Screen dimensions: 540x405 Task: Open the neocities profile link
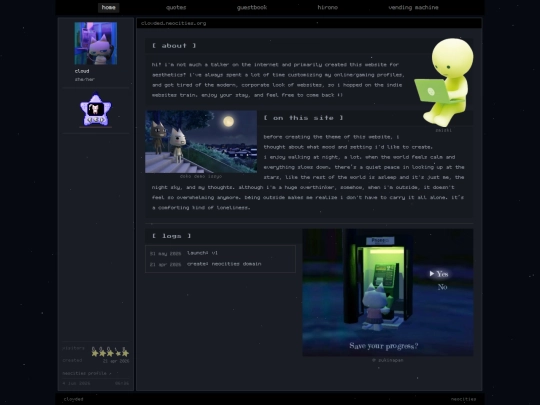point(86,373)
